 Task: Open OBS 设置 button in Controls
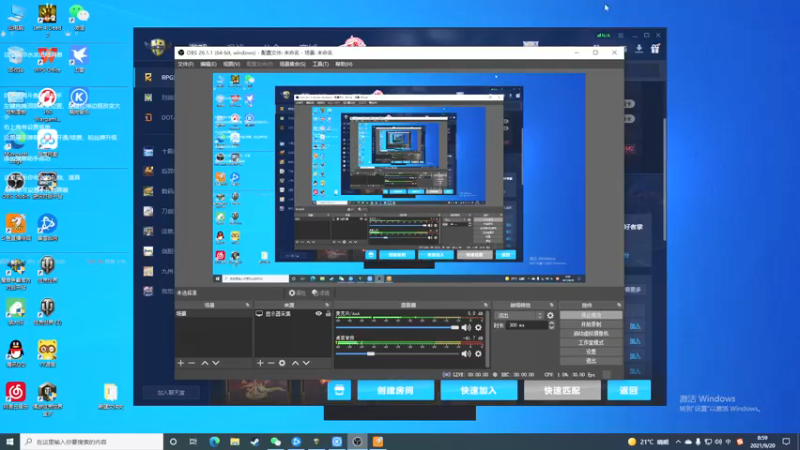pos(591,352)
